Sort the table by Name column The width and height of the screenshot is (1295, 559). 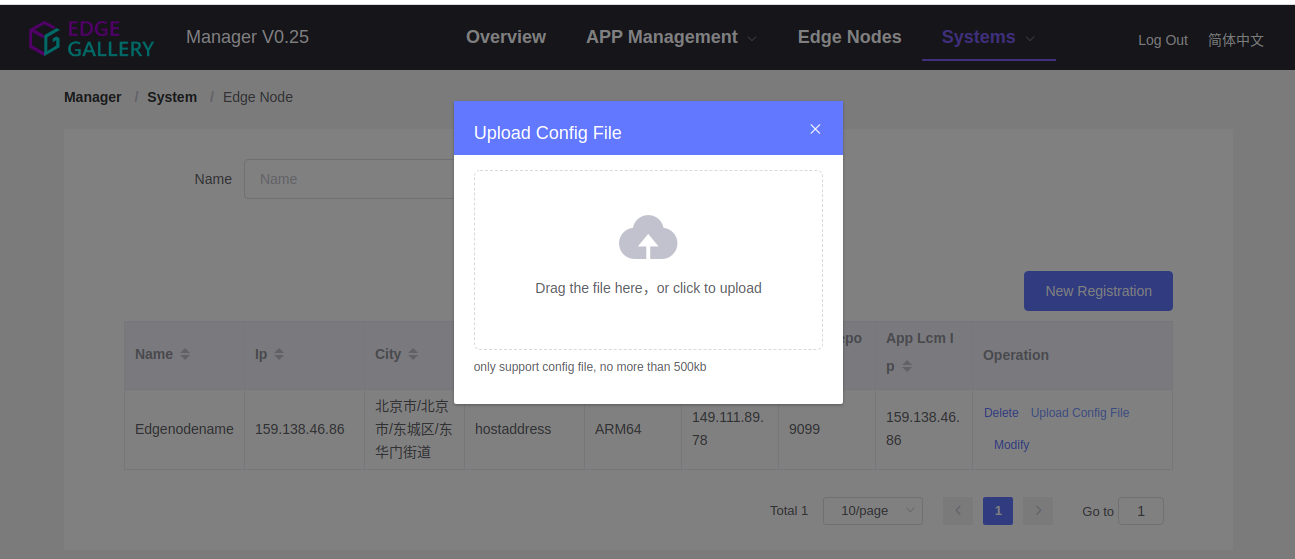[x=185, y=354]
